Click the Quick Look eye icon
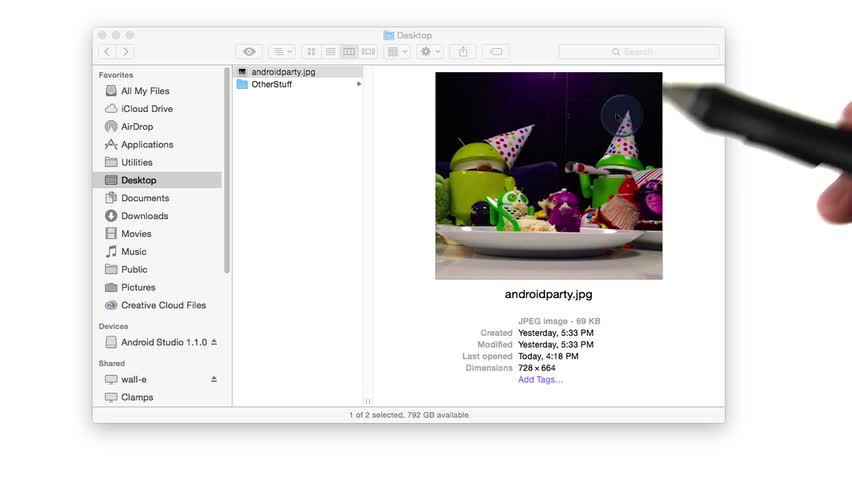This screenshot has height=480, width=852. 249,52
